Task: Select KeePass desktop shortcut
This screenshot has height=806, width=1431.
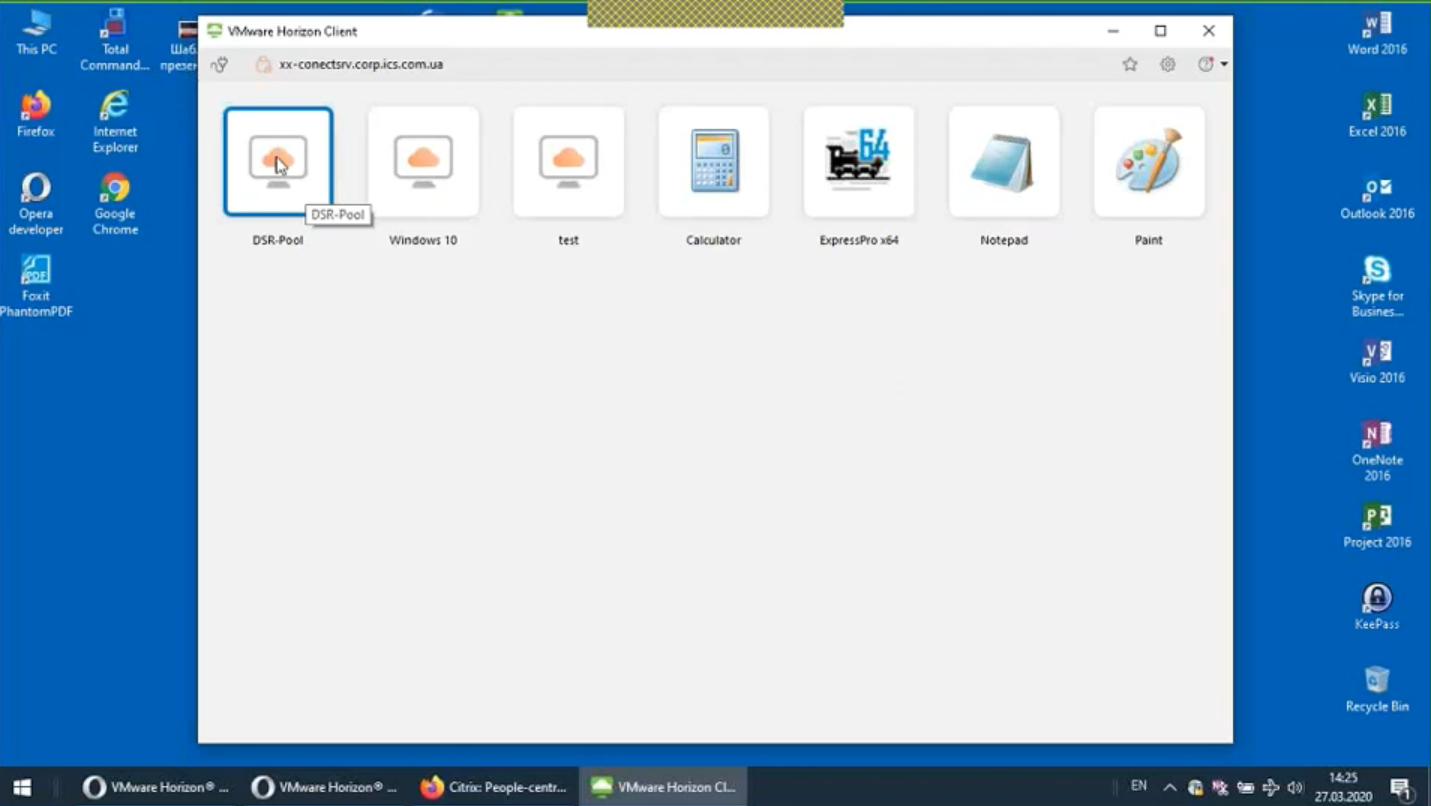Action: (x=1377, y=607)
